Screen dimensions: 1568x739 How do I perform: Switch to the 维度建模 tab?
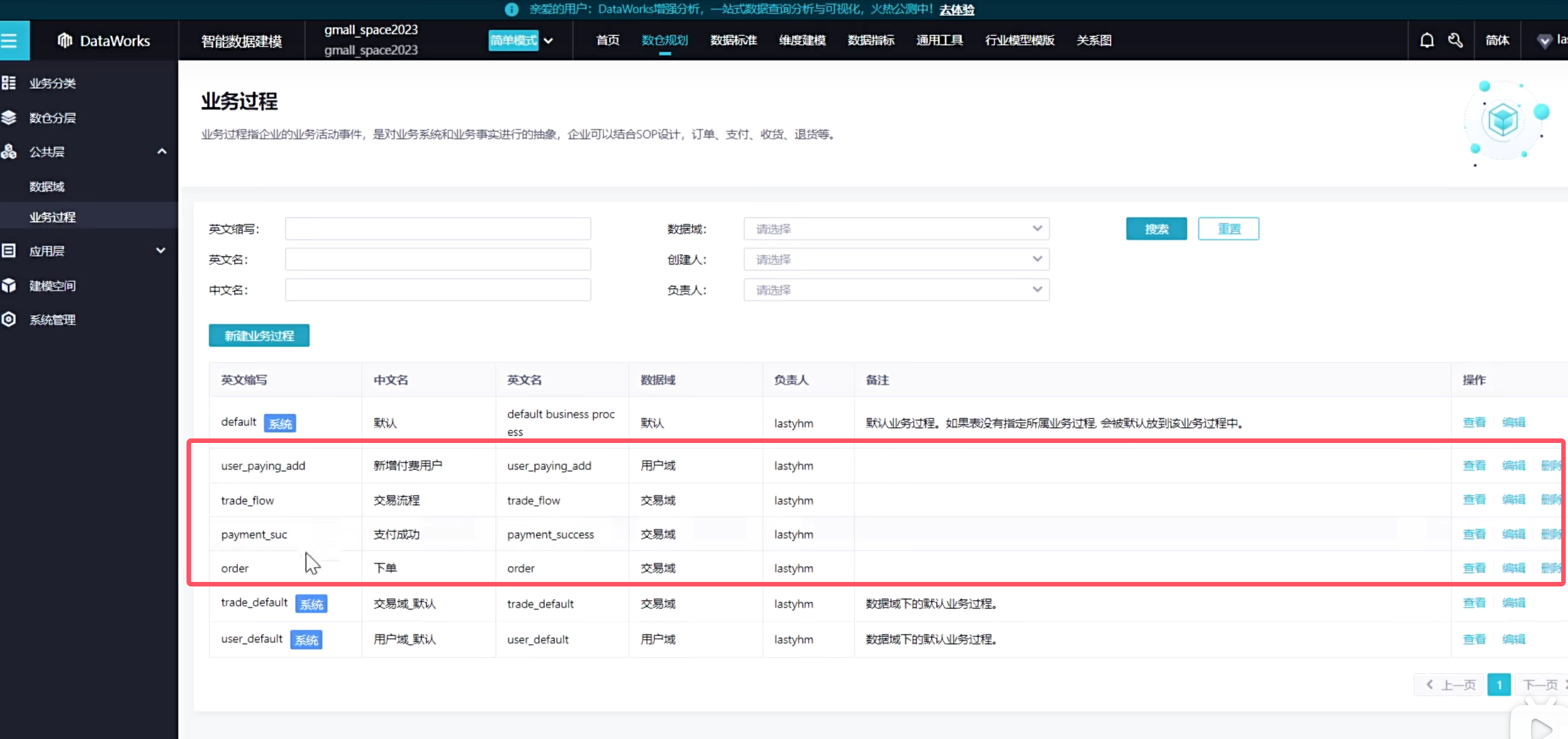coord(802,40)
